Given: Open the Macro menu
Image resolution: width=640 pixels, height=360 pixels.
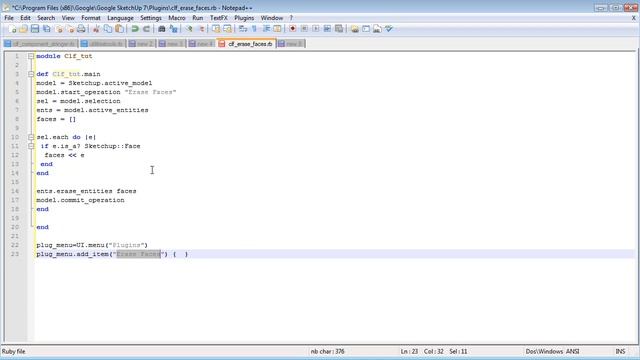Looking at the screenshot, I should click(177, 18).
